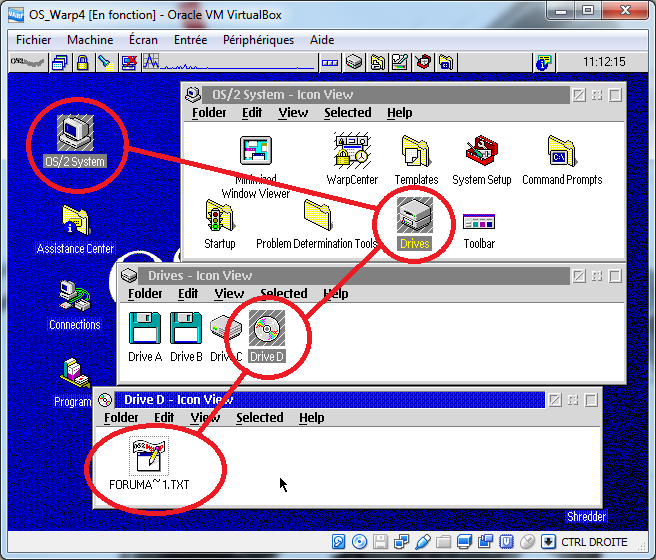Click the VirtualBox shared folders status icon
Viewport: 656px width, 560px height.
click(443, 542)
